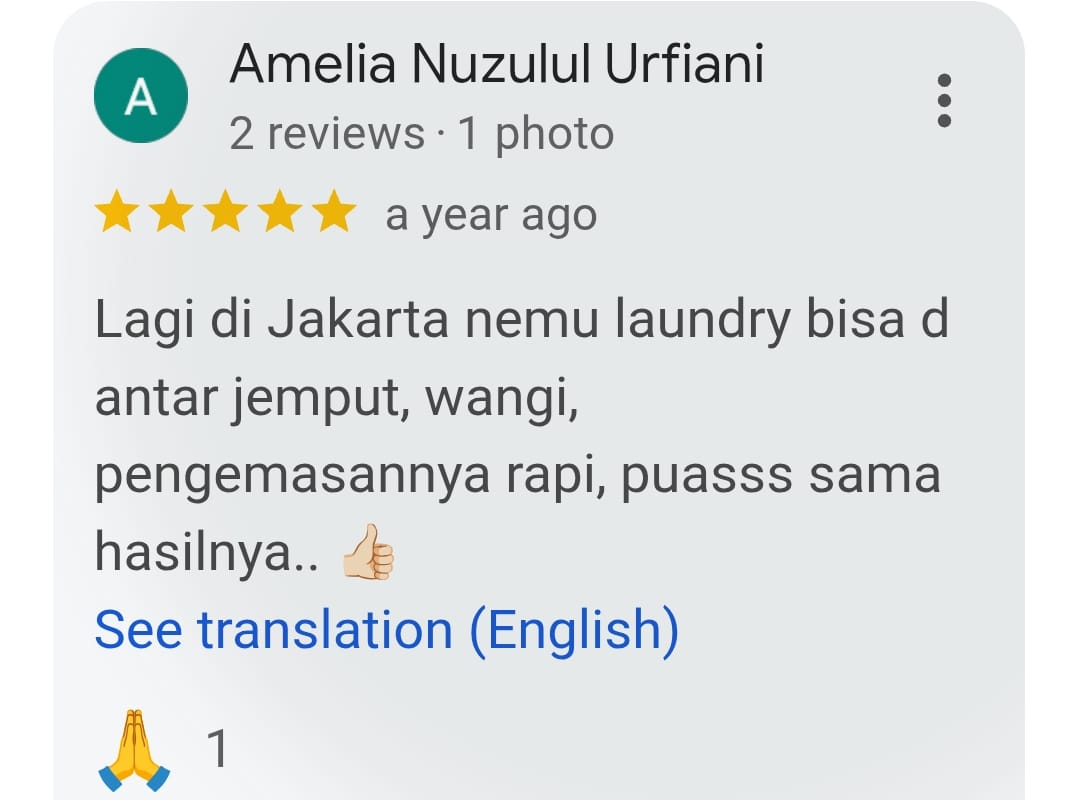This screenshot has width=1079, height=800.
Task: React with the praying hands emoji
Action: [x=134, y=750]
